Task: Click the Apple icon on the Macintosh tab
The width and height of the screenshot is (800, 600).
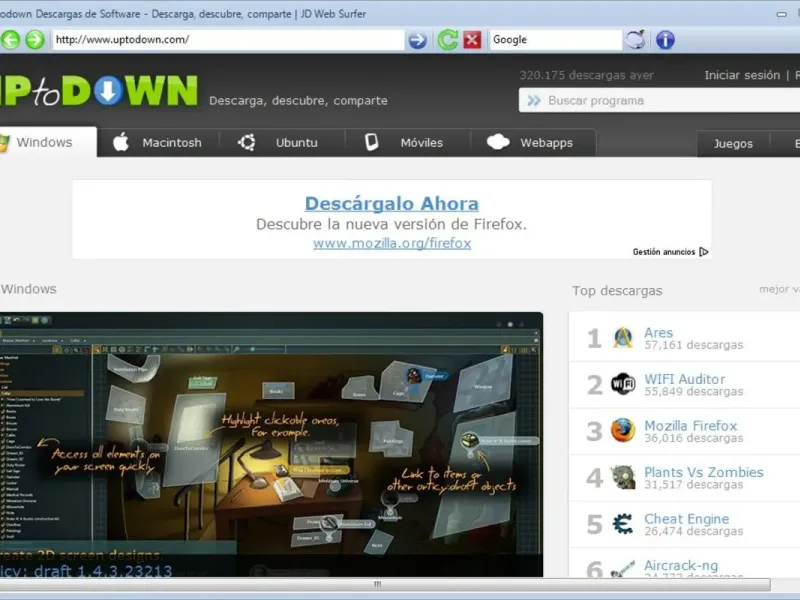Action: 121,142
